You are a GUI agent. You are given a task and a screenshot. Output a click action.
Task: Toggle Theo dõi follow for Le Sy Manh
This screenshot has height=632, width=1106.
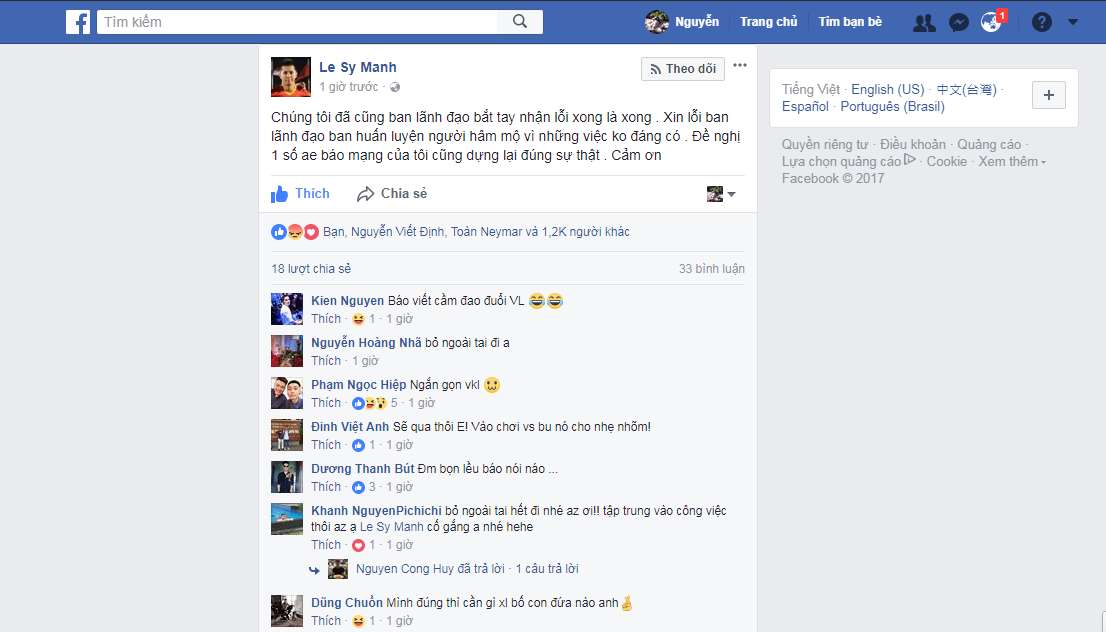[x=683, y=68]
